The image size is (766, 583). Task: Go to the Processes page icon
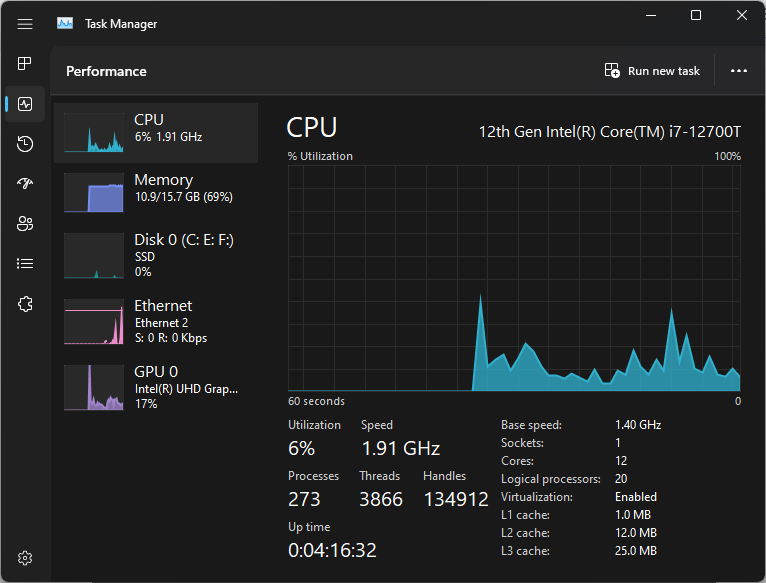[24, 64]
